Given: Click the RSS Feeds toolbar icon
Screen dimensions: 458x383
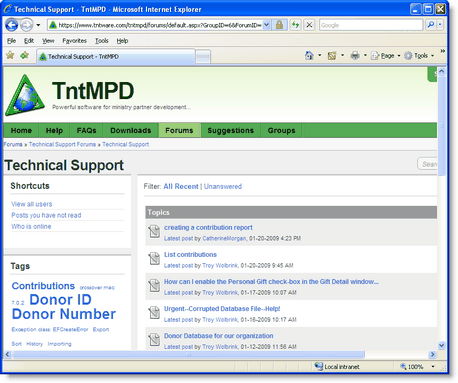Looking at the screenshot, I should point(332,56).
